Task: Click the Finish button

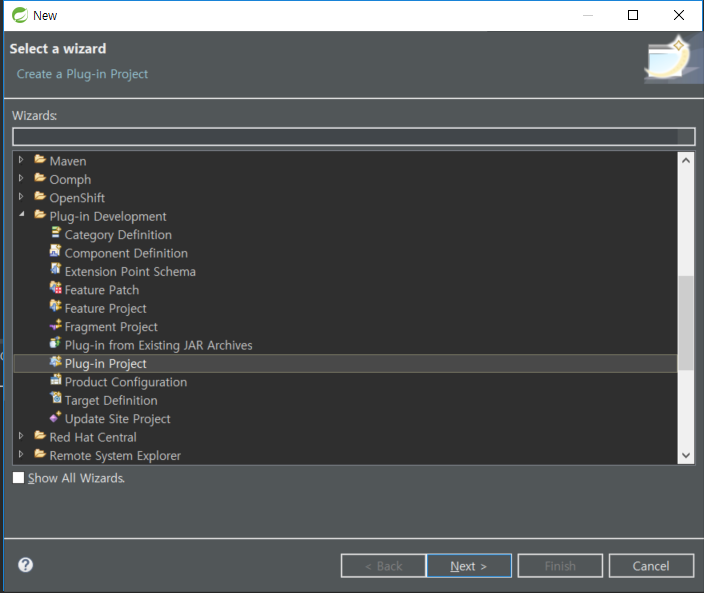Action: [560, 566]
